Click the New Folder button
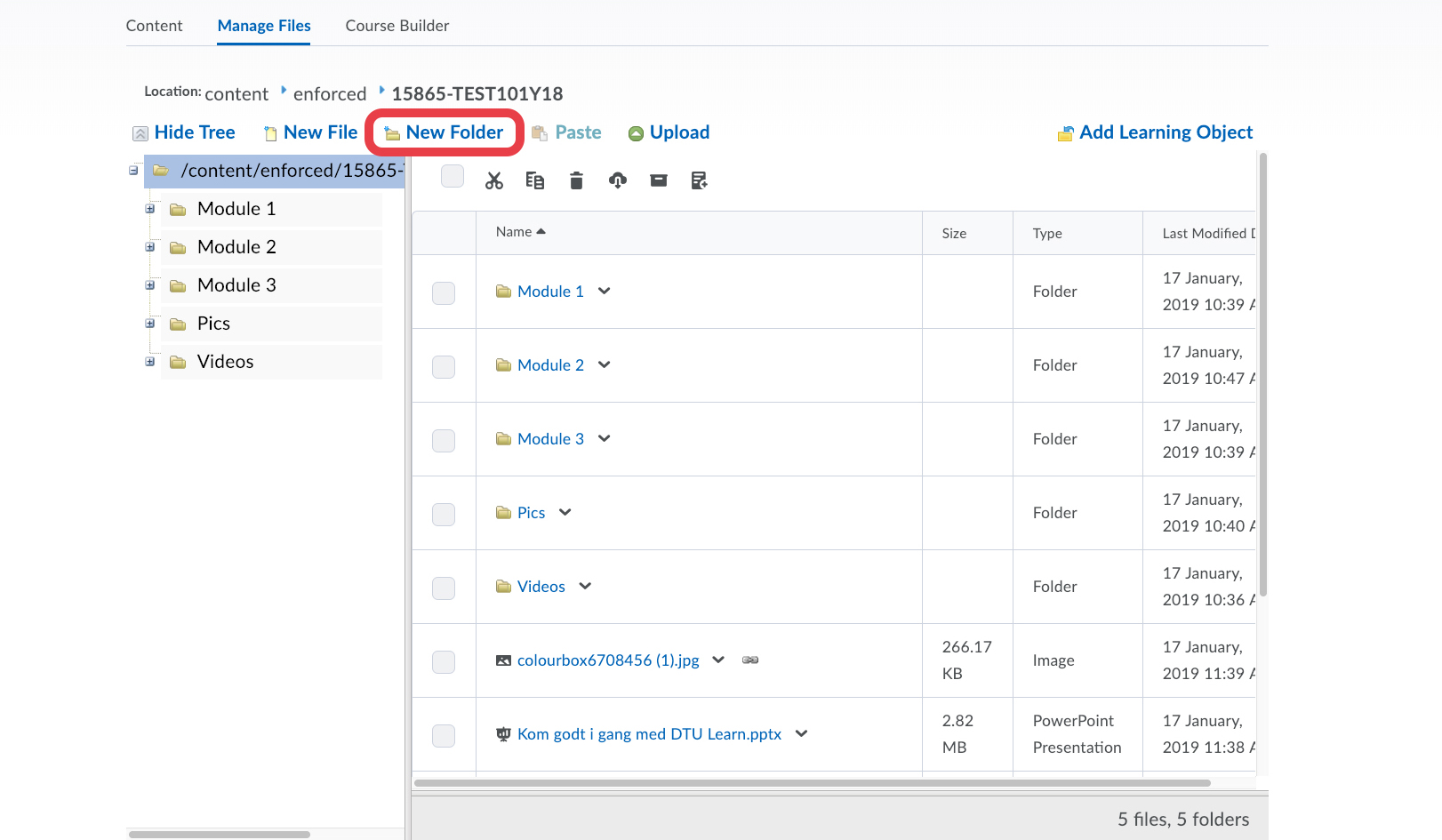The height and width of the screenshot is (840, 1442). (x=444, y=132)
